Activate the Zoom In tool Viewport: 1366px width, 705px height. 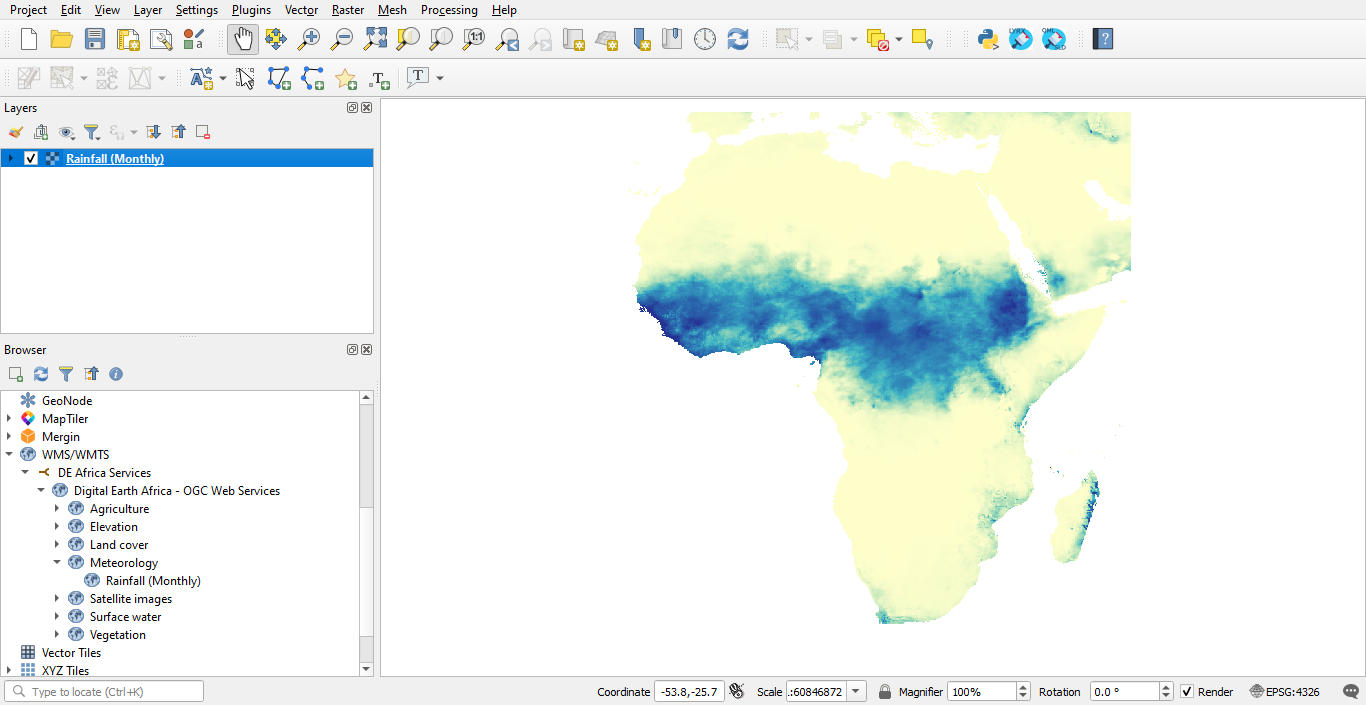[x=309, y=39]
